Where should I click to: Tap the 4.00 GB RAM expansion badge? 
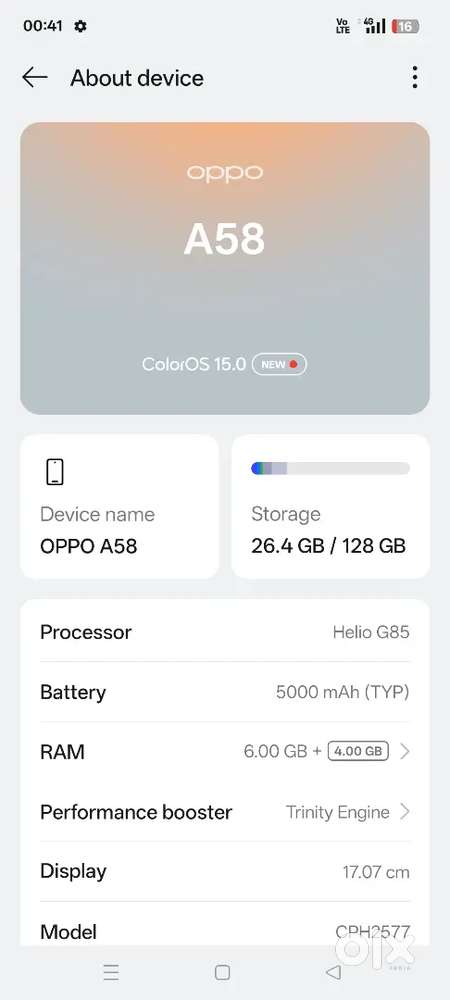[358, 751]
